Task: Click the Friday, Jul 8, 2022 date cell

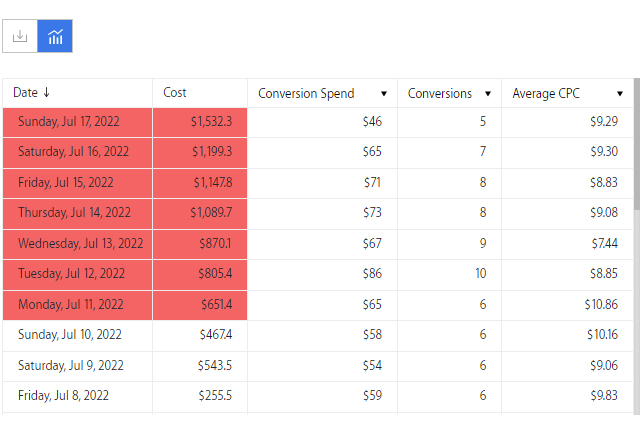Action: tap(77, 396)
